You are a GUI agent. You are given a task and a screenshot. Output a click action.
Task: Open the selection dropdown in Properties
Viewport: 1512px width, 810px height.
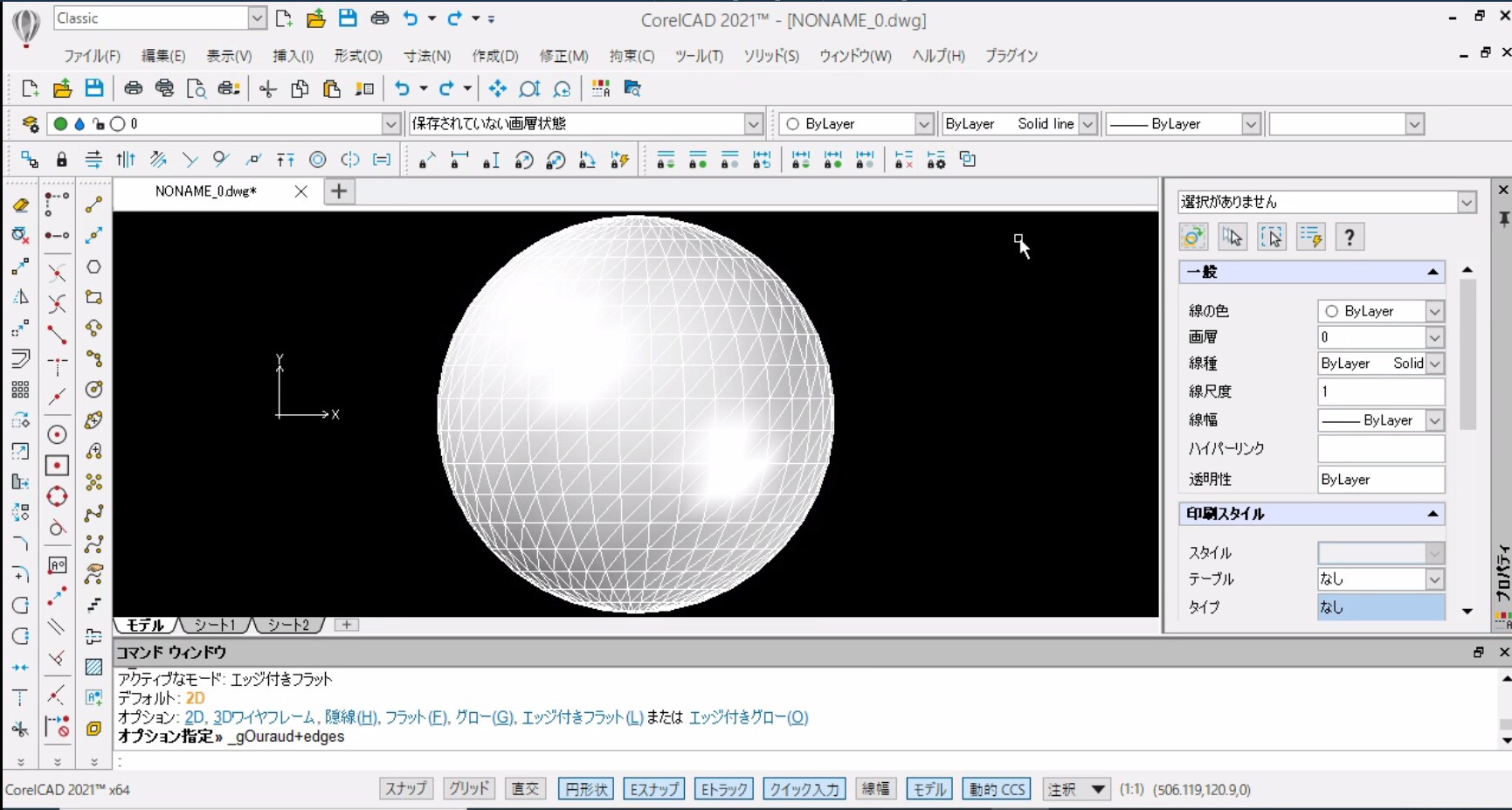(1467, 203)
